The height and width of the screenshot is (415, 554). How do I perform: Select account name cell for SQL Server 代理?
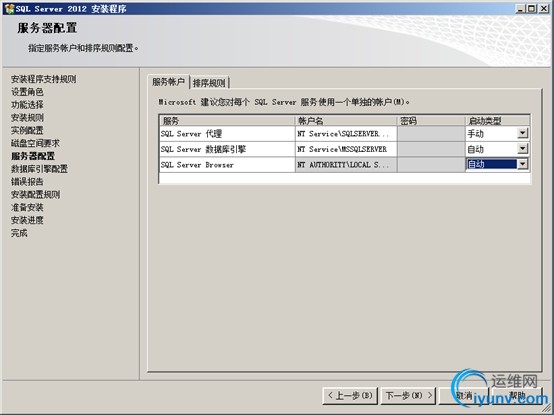[x=346, y=134]
